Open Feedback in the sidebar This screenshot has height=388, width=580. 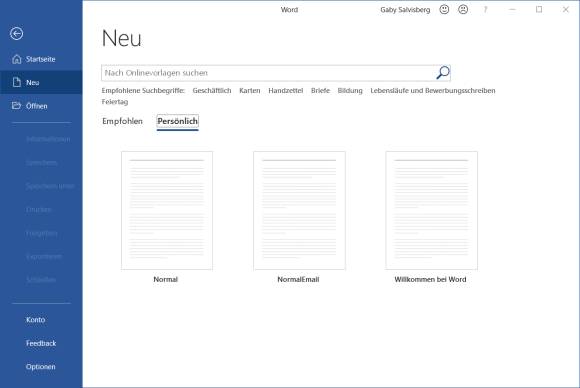tap(41, 343)
